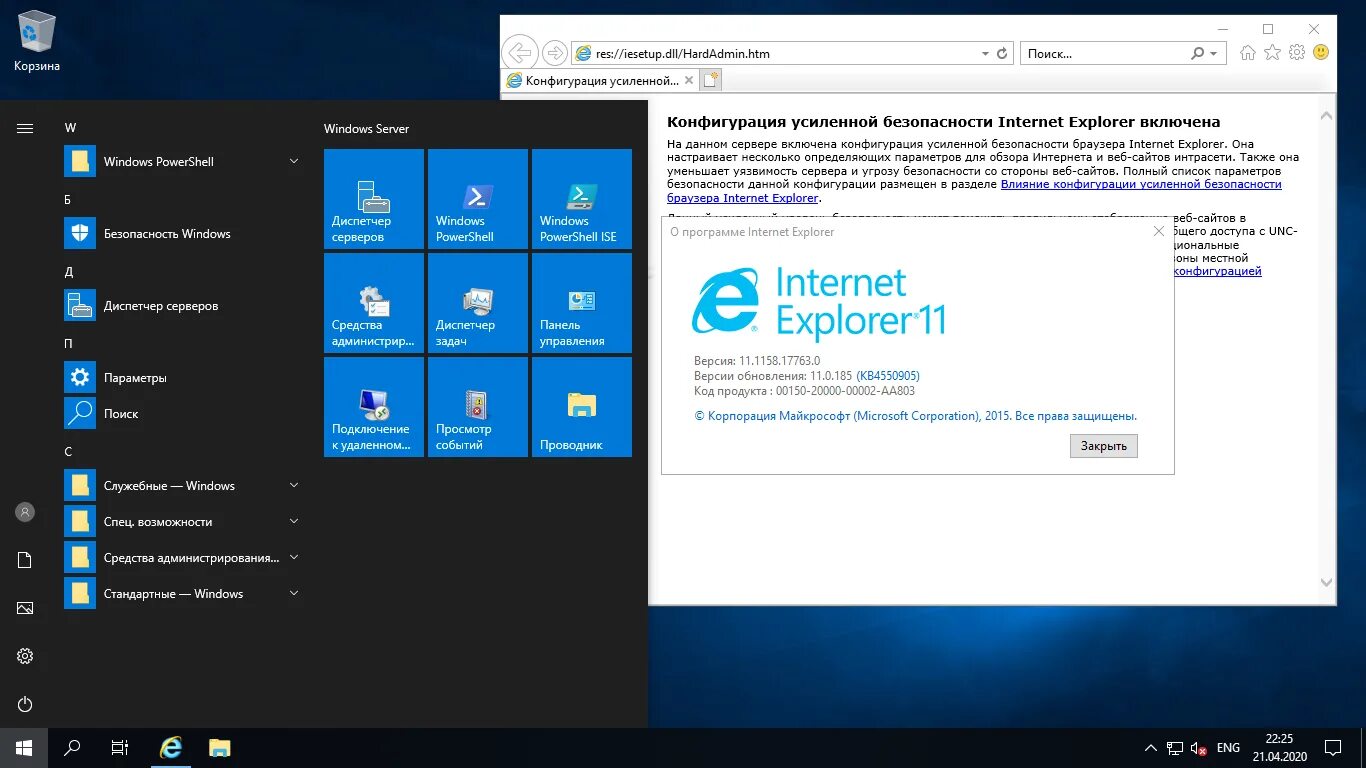Open the KB4550905 update link

[x=888, y=376]
